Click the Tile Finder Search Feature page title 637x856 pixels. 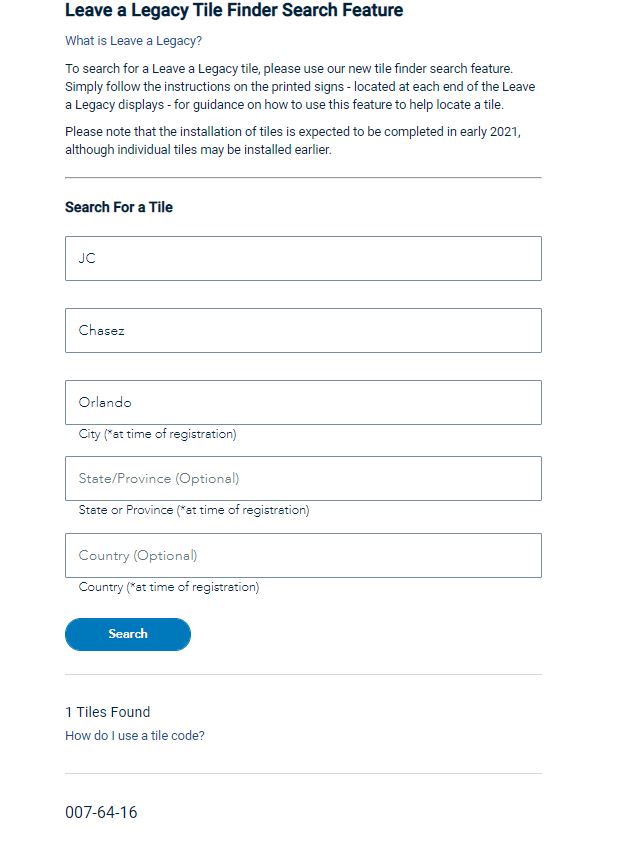click(234, 11)
